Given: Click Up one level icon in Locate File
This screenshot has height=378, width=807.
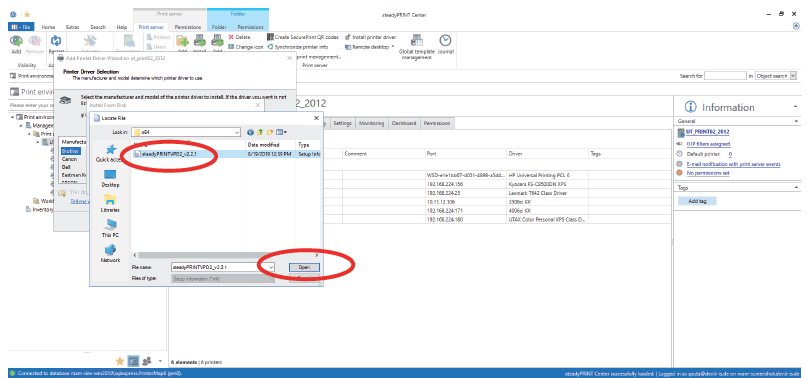Looking at the screenshot, I should (260, 132).
